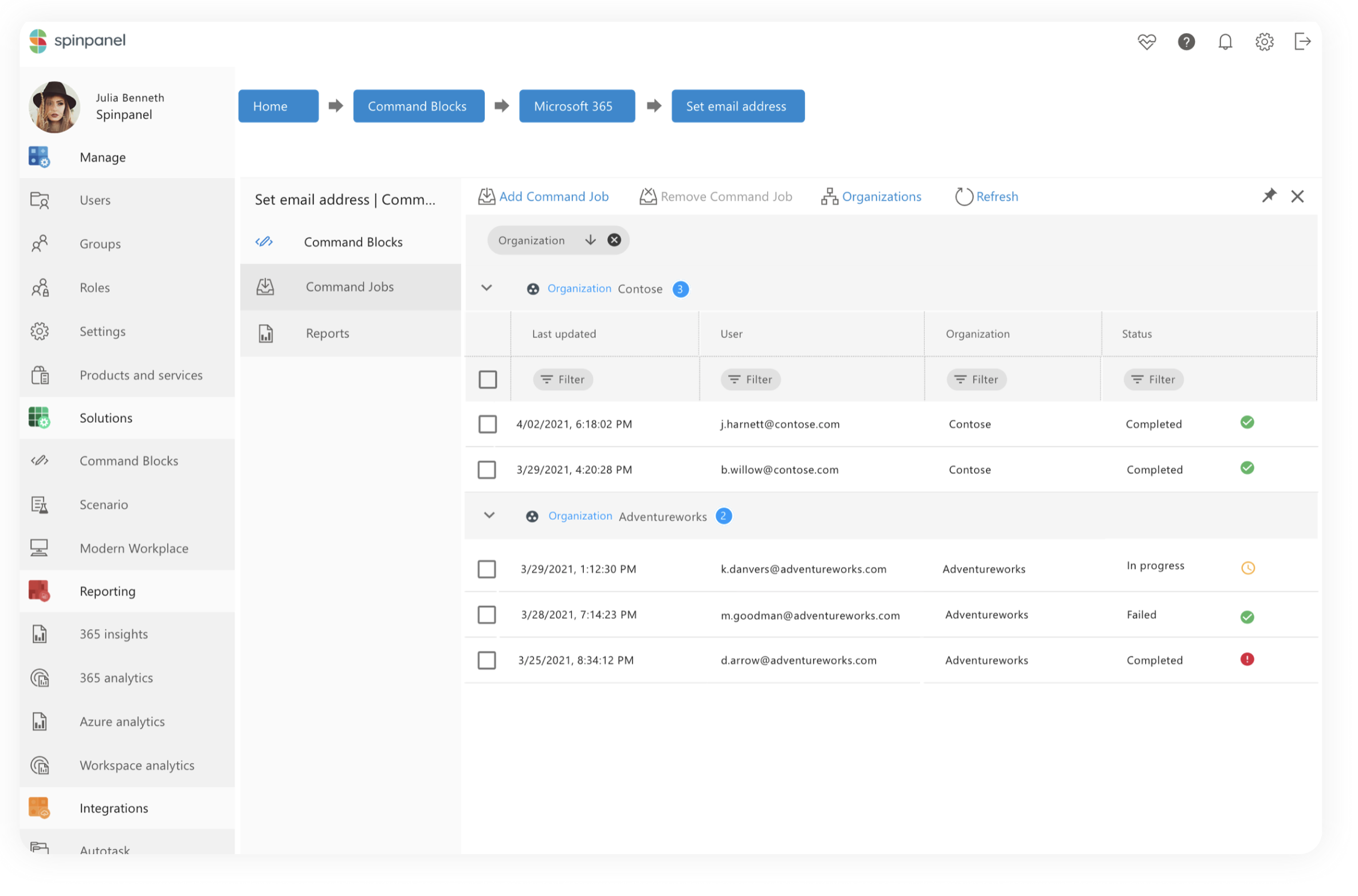Click Julia Benneth profile picture
This screenshot has height=896, width=1358.
coord(54,107)
